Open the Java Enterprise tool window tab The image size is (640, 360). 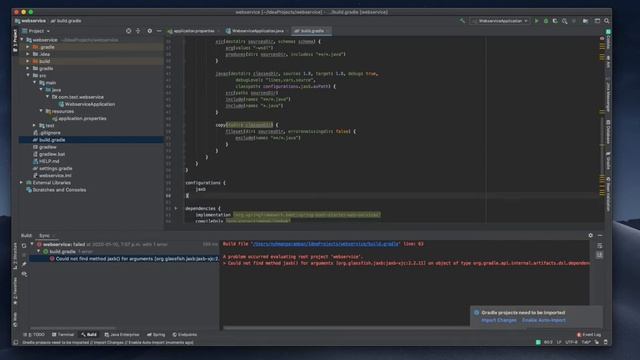[122, 335]
